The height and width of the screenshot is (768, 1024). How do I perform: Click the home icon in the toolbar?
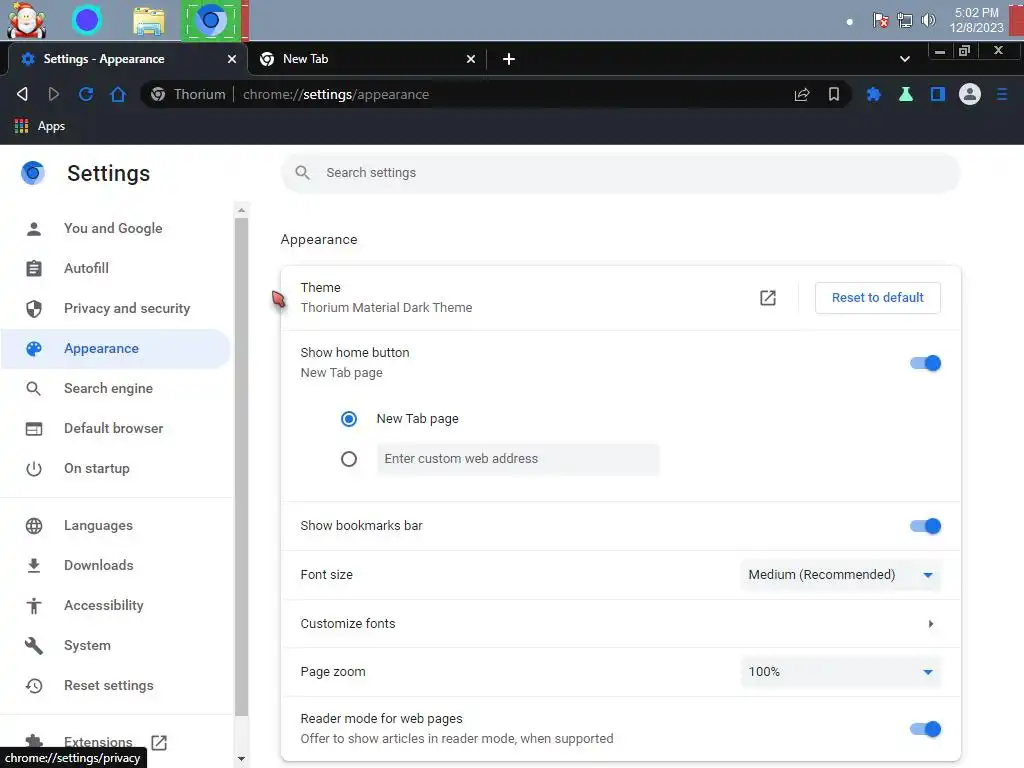point(118,94)
